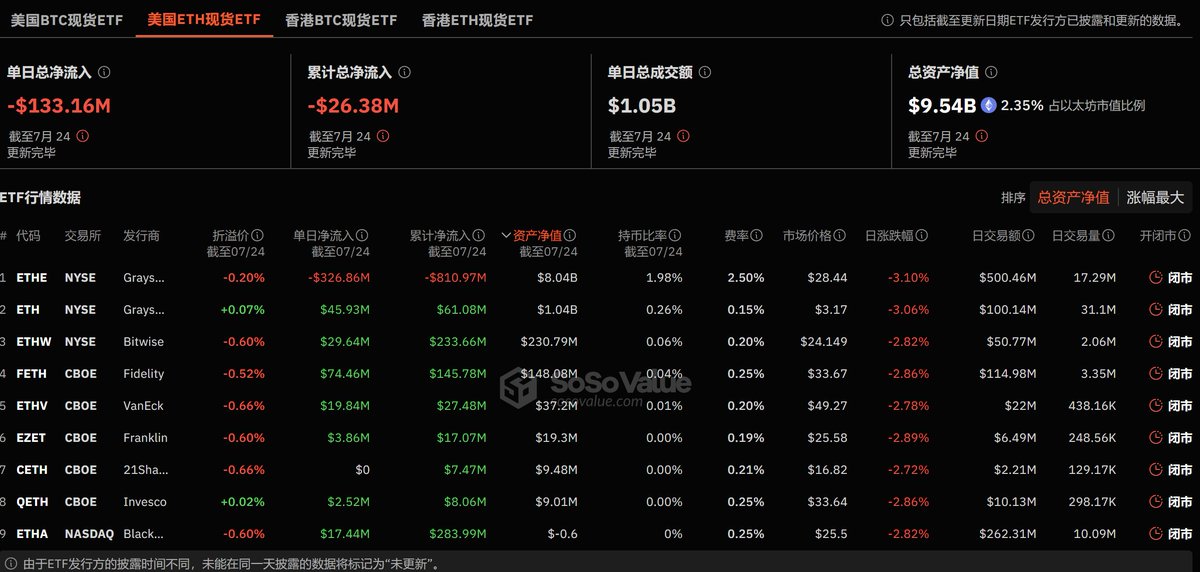1200x572 pixels.
Task: Click ETF行情数据 section heading
Action: tap(41, 197)
